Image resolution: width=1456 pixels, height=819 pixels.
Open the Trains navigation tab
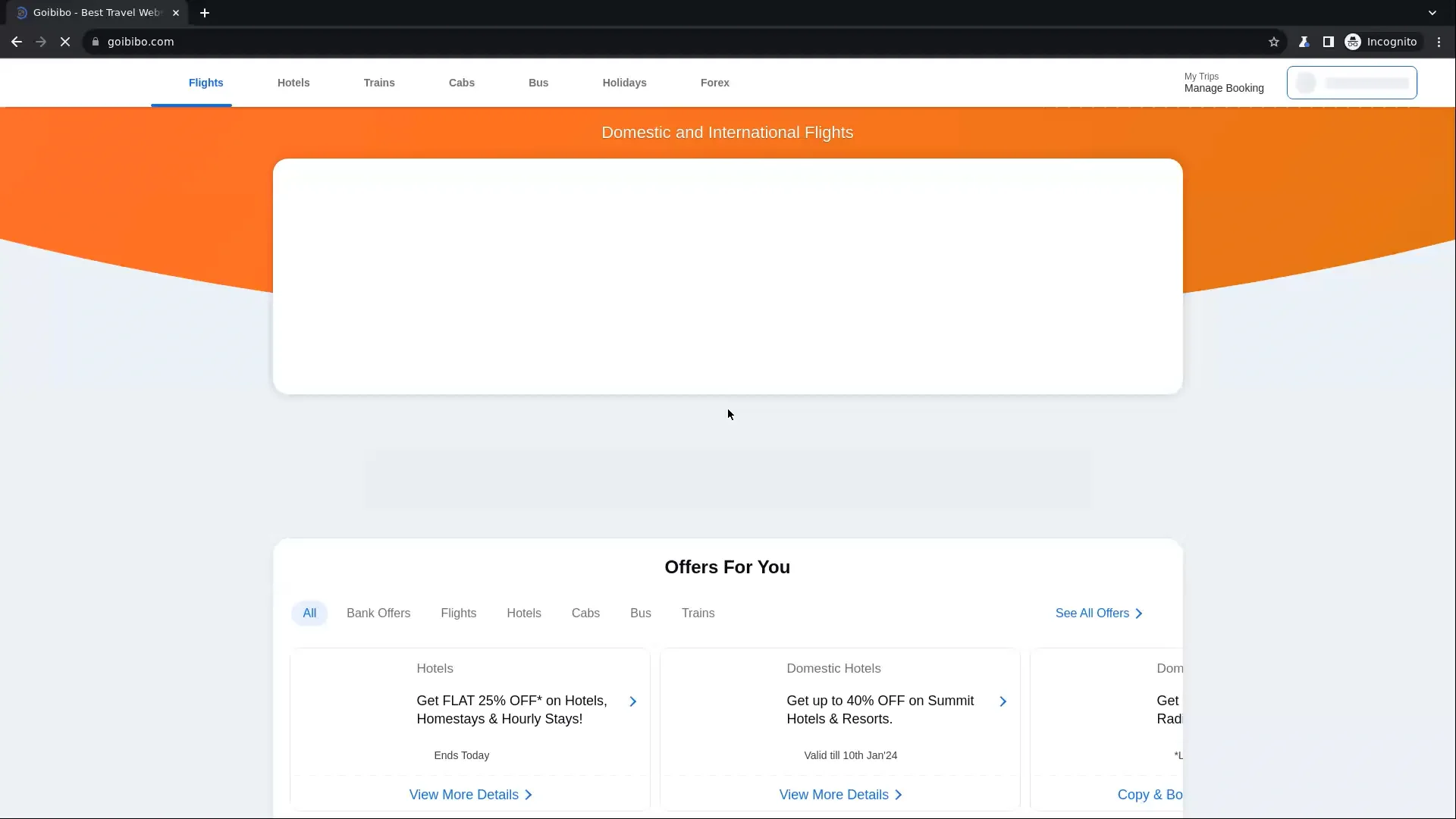pyautogui.click(x=379, y=83)
